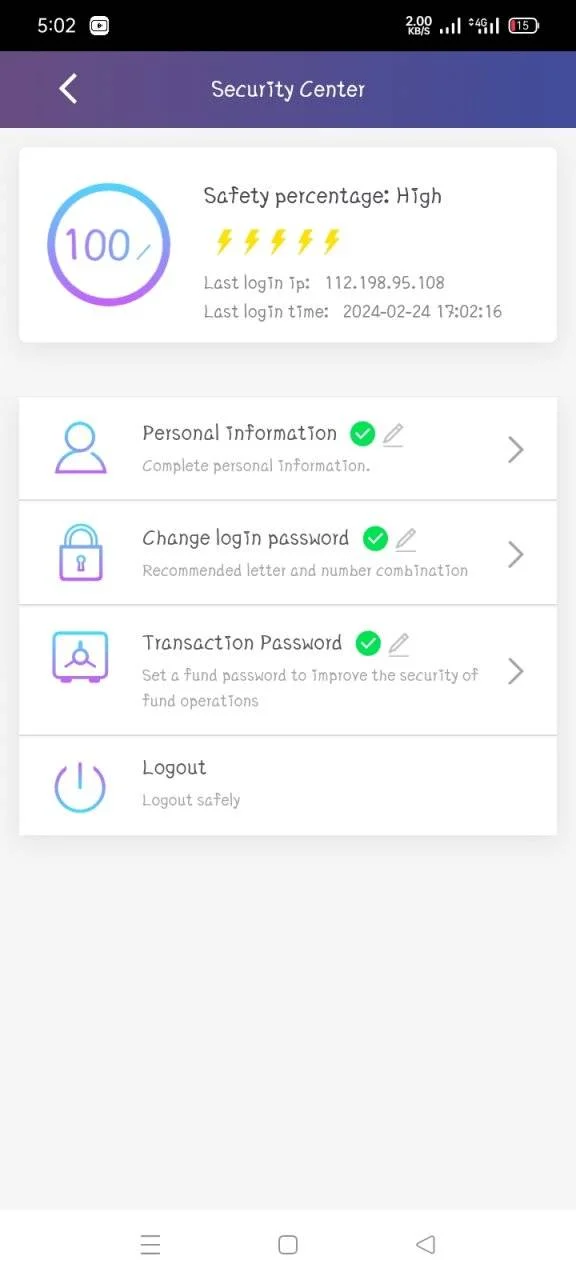Click the padlock icon for login password
Screen dimensions: 576x1280
click(80, 553)
